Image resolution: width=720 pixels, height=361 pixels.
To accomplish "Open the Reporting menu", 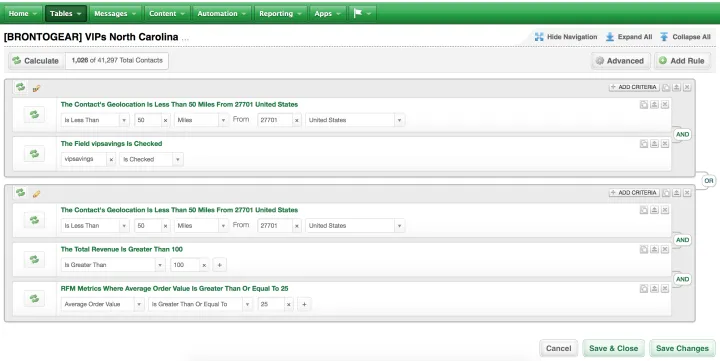I will coord(281,14).
